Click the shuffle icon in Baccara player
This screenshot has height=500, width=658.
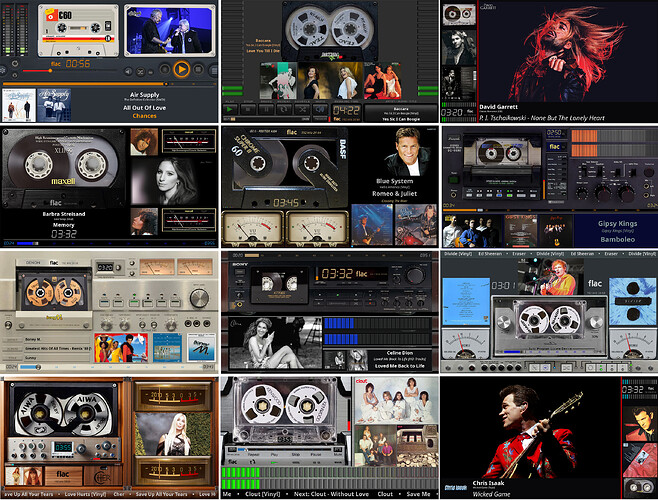302,109
